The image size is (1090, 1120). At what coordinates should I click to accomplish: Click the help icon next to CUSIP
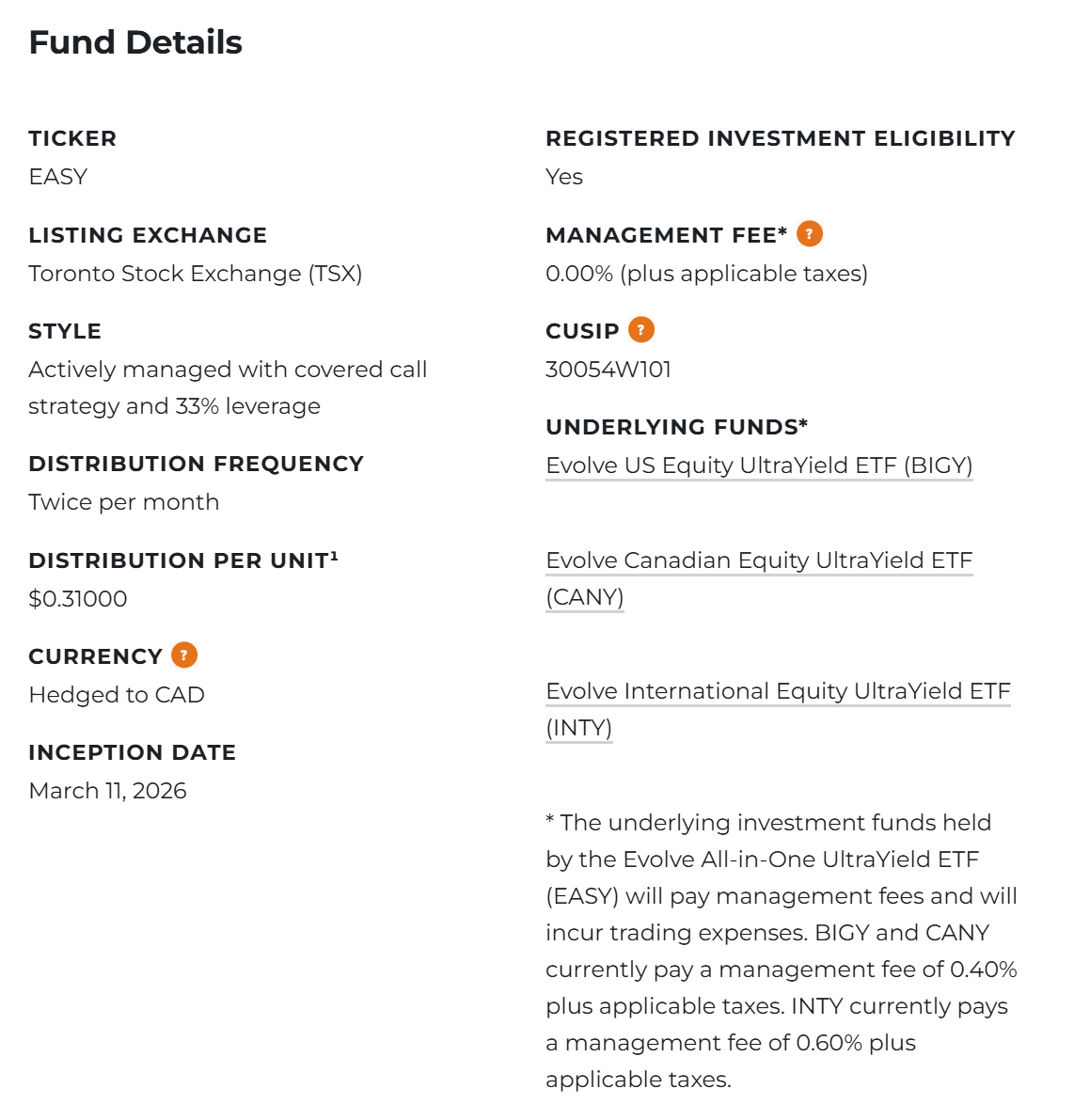tap(640, 330)
